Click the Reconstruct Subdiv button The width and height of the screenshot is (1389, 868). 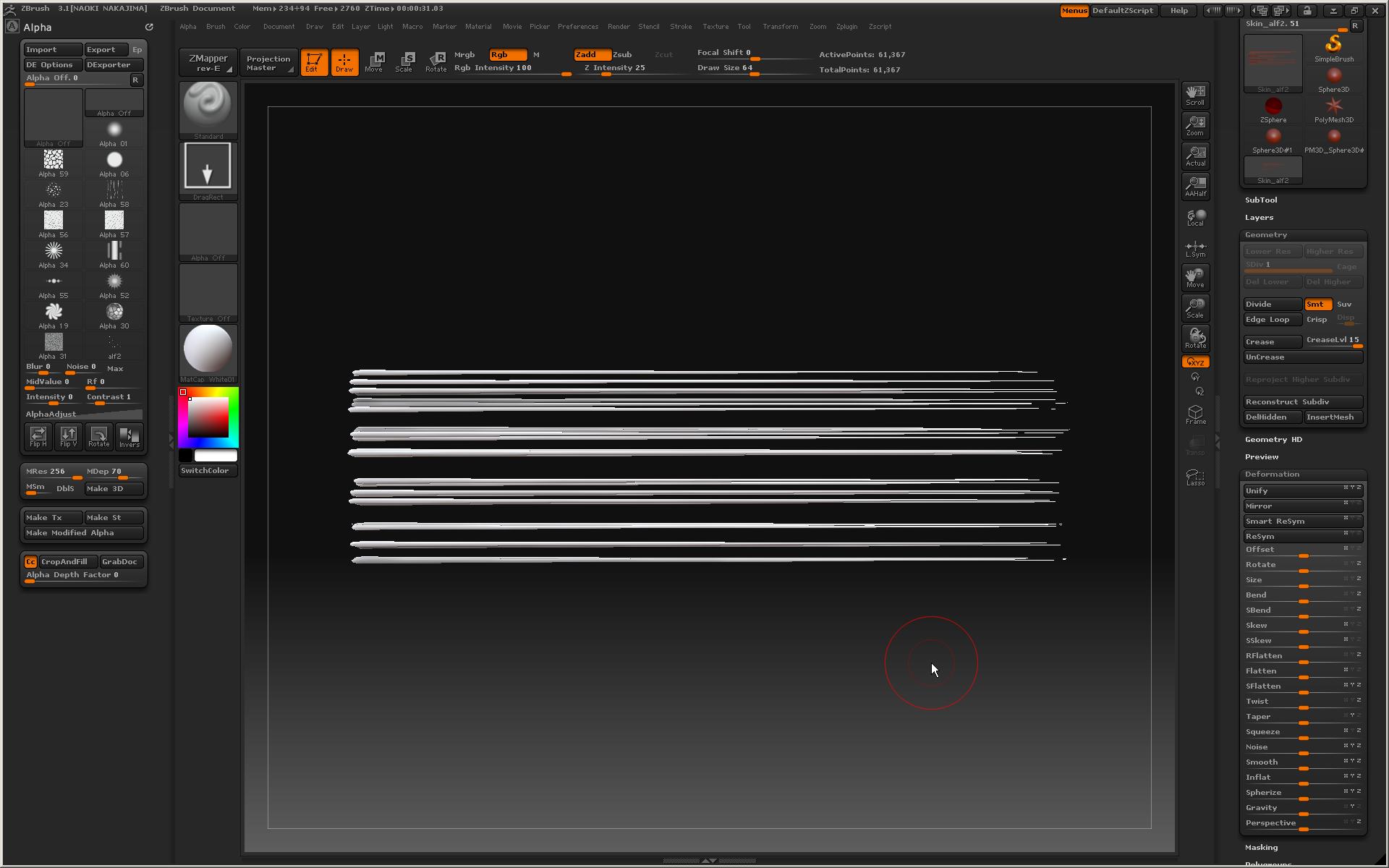pyautogui.click(x=1304, y=402)
